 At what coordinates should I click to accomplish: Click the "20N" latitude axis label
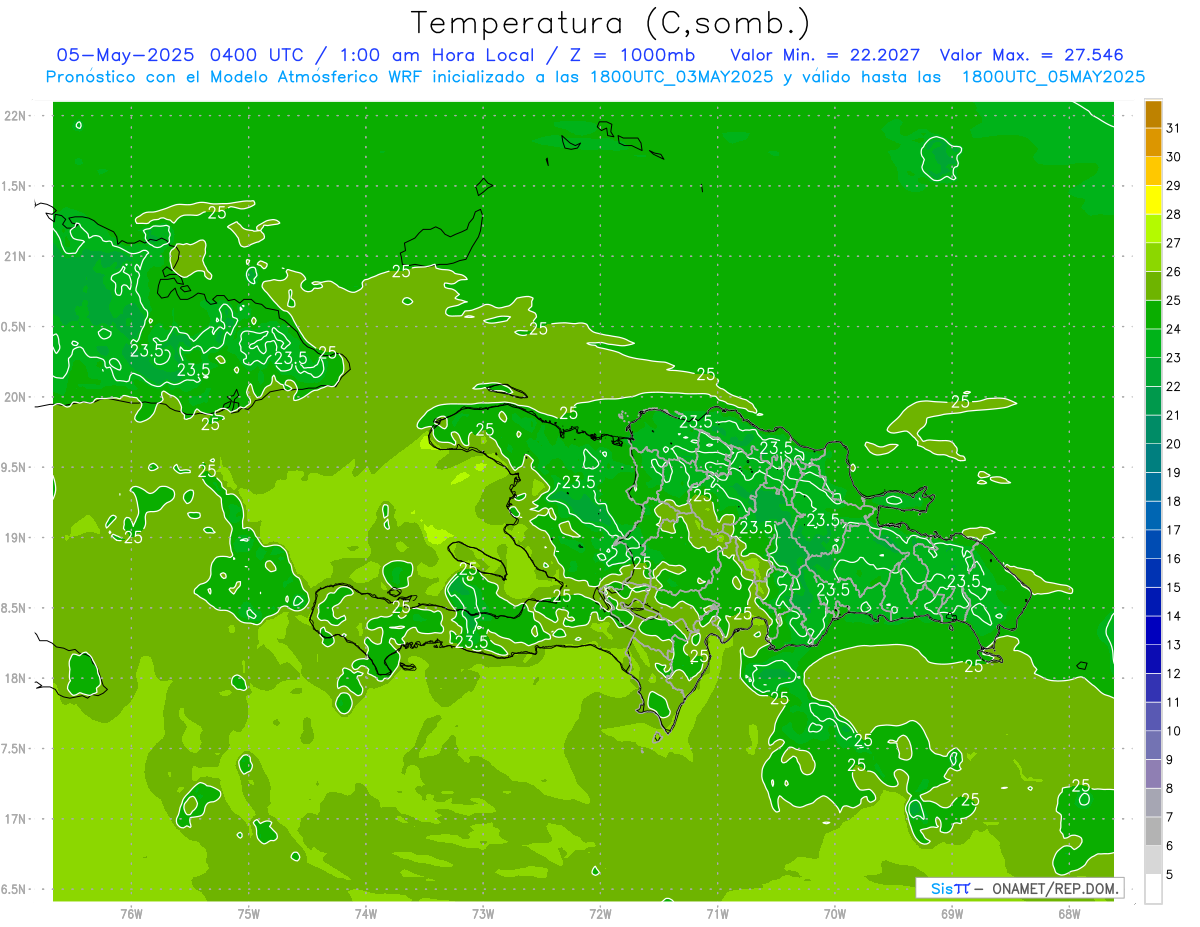point(16,398)
